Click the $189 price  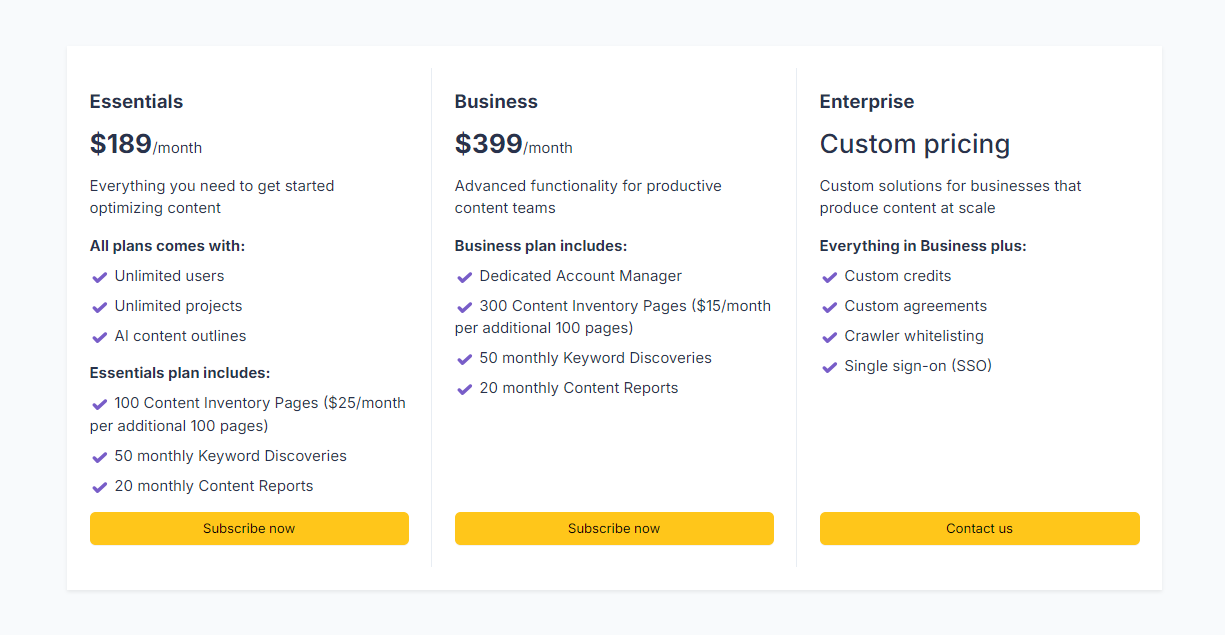121,144
